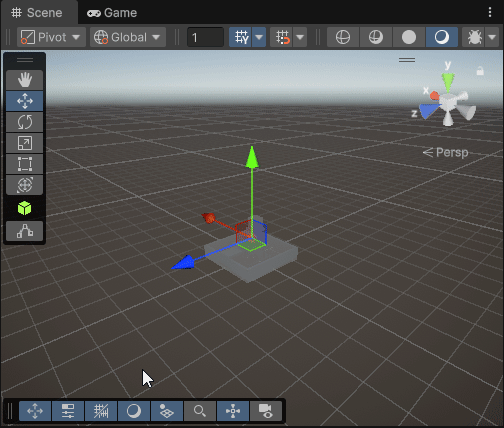The image size is (504, 428).
Task: Select the Move tool
Action: [x=25, y=101]
